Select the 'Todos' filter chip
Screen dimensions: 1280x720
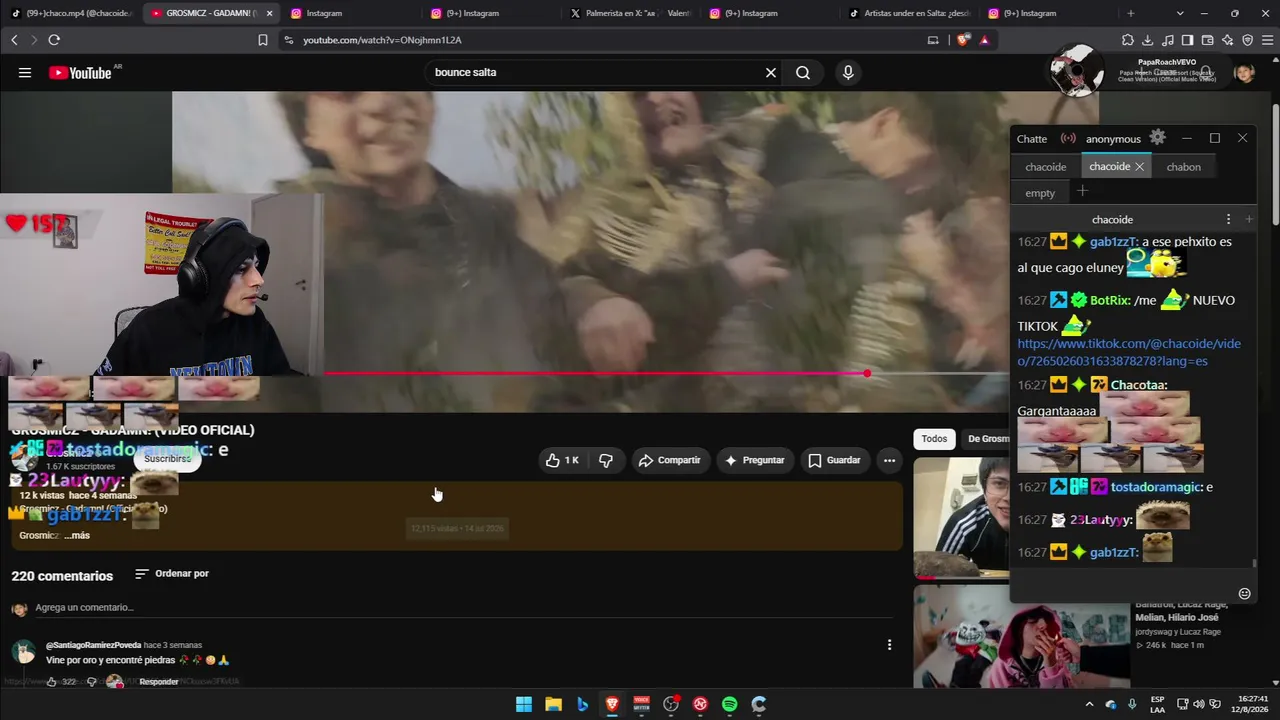(x=934, y=439)
